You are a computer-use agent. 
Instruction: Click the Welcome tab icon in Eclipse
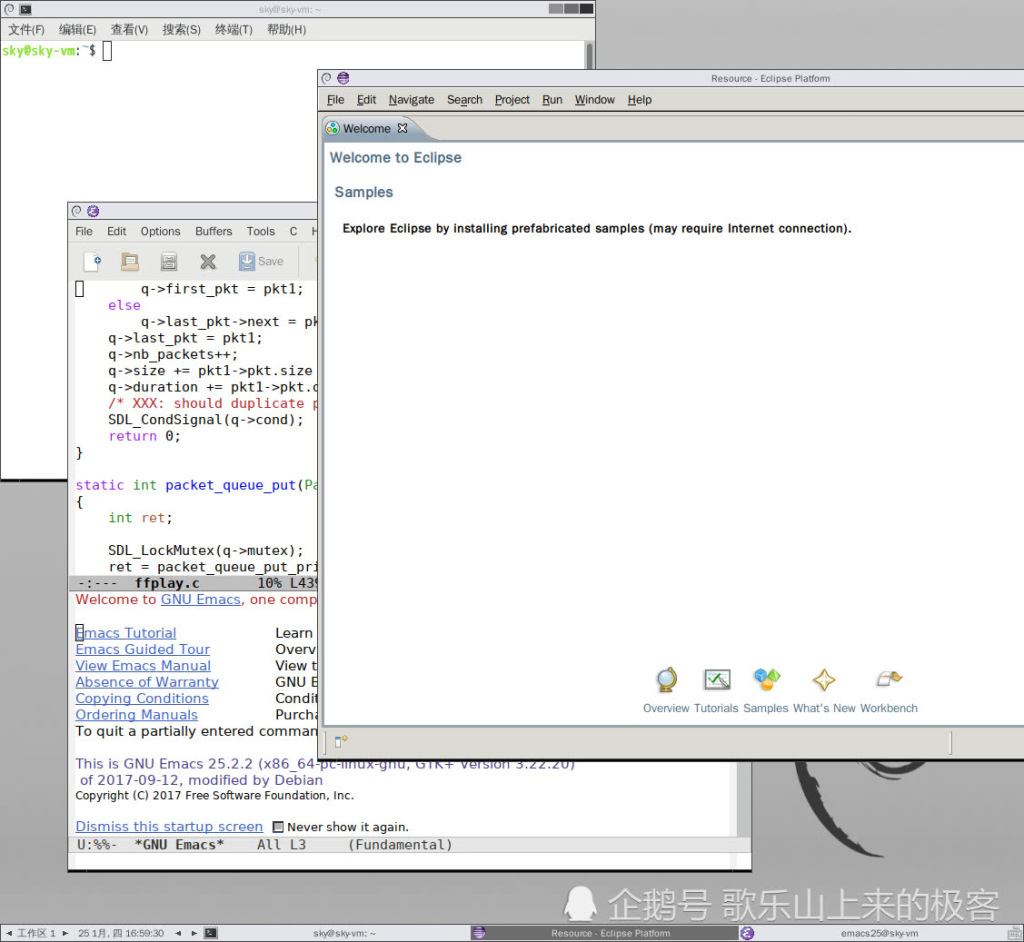pos(332,128)
